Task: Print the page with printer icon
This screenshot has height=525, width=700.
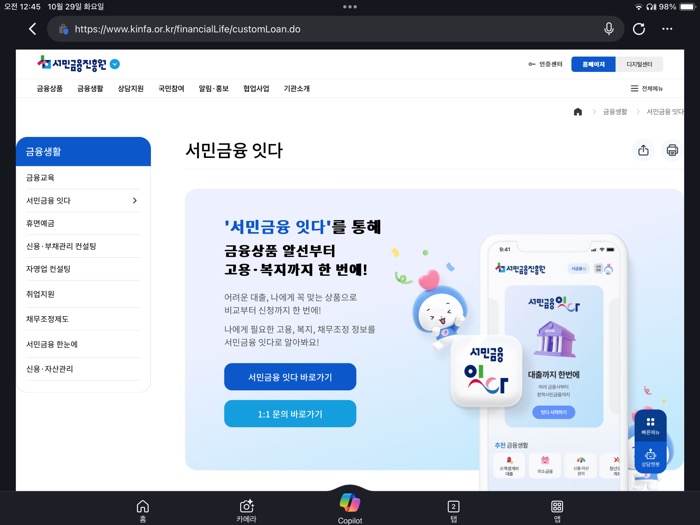Action: pos(672,150)
